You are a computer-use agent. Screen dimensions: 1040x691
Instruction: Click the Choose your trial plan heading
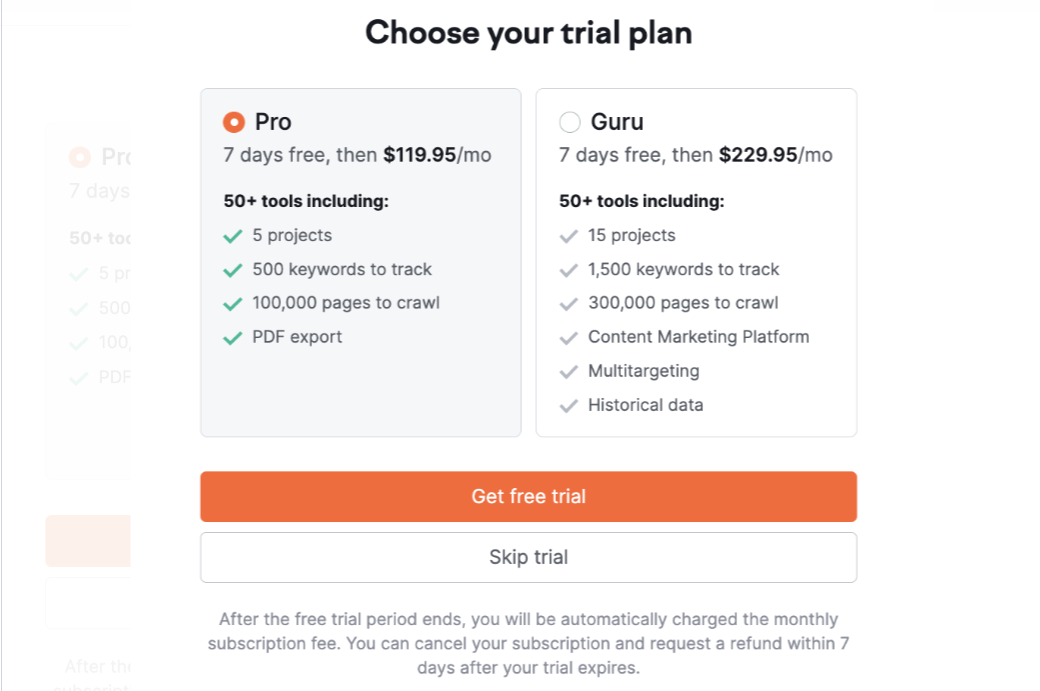pos(528,33)
